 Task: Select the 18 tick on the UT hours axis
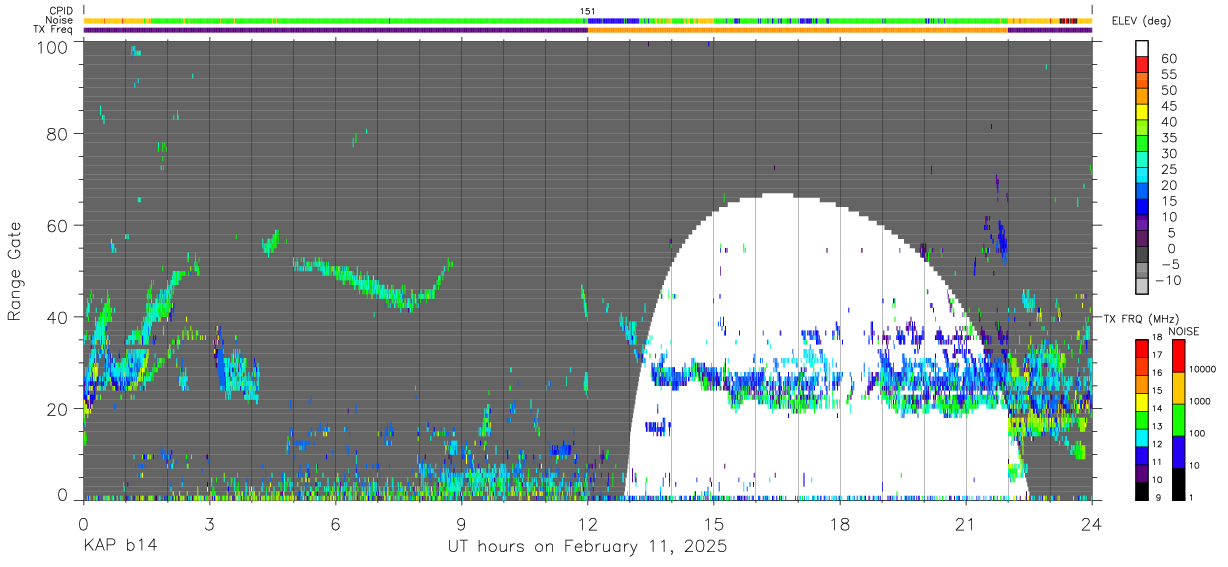[x=840, y=523]
